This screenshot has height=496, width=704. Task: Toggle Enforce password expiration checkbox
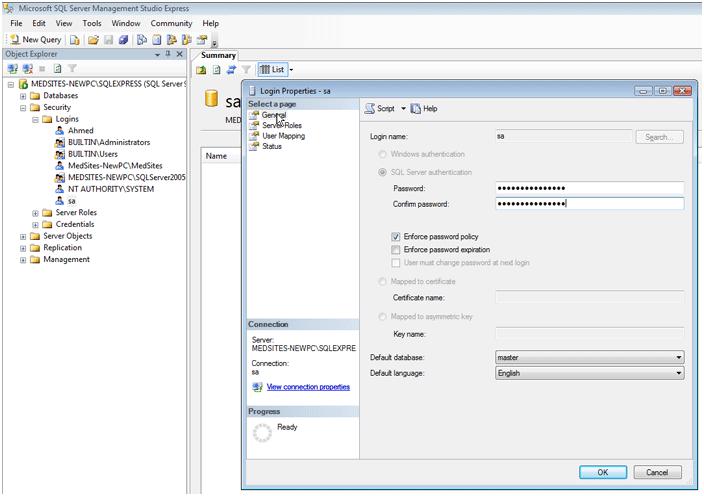[396, 250]
